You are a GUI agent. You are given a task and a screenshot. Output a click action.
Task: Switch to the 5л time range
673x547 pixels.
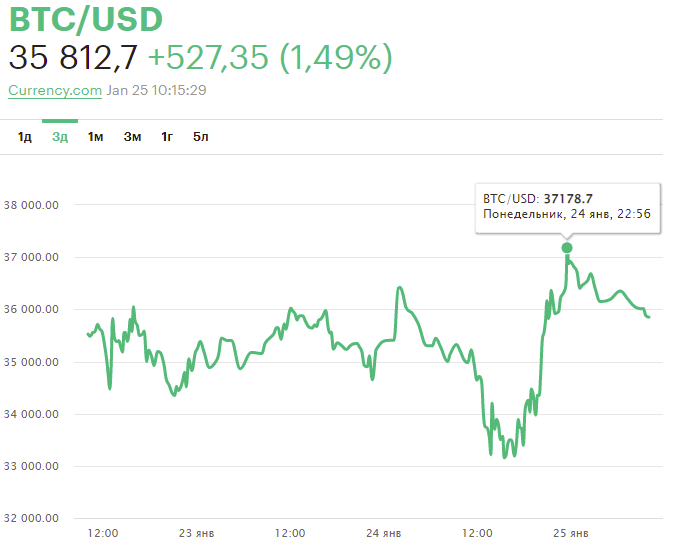point(201,137)
